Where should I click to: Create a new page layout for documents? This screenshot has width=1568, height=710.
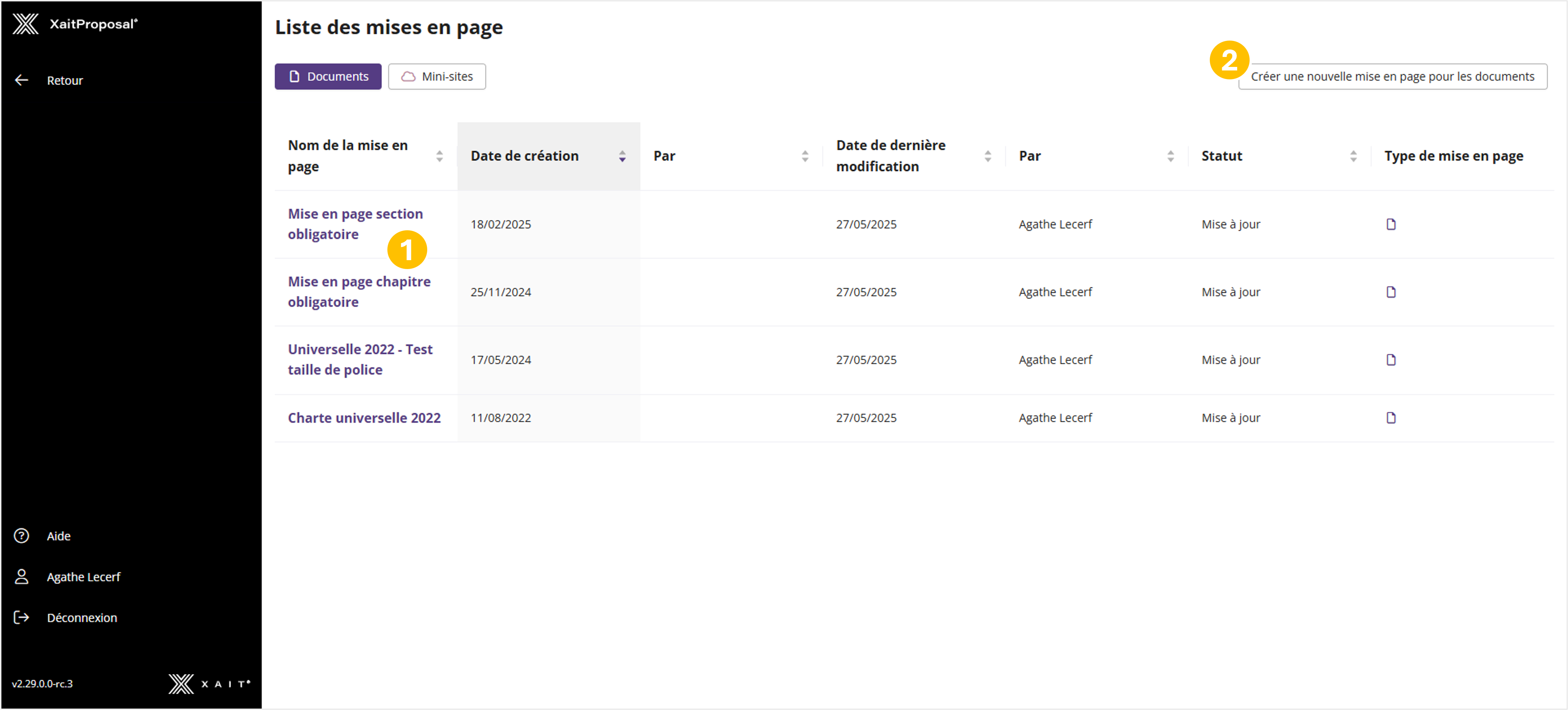pos(1393,77)
